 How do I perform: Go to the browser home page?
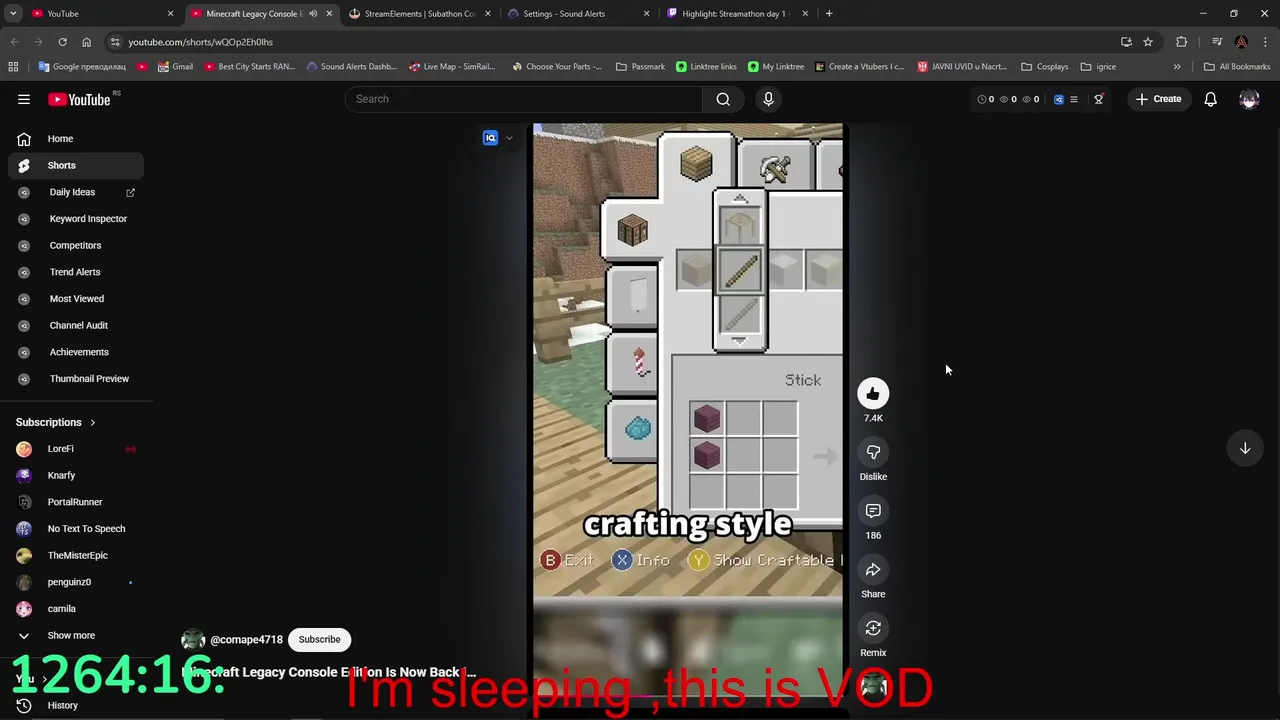86,42
